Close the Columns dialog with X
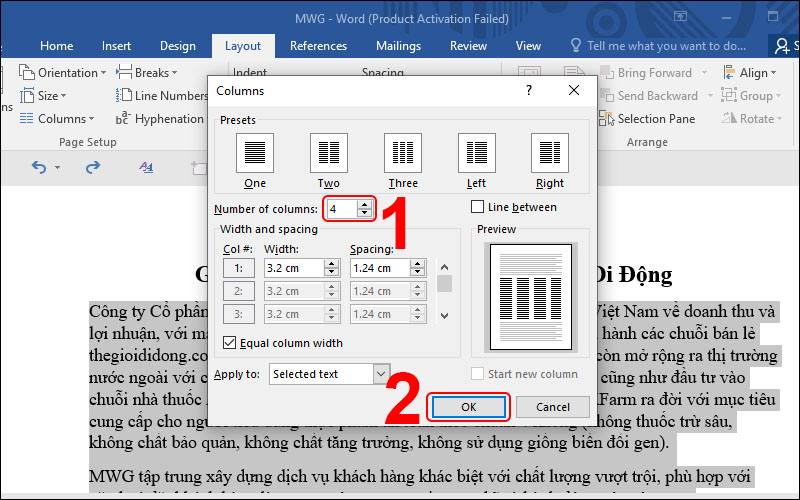 point(573,90)
